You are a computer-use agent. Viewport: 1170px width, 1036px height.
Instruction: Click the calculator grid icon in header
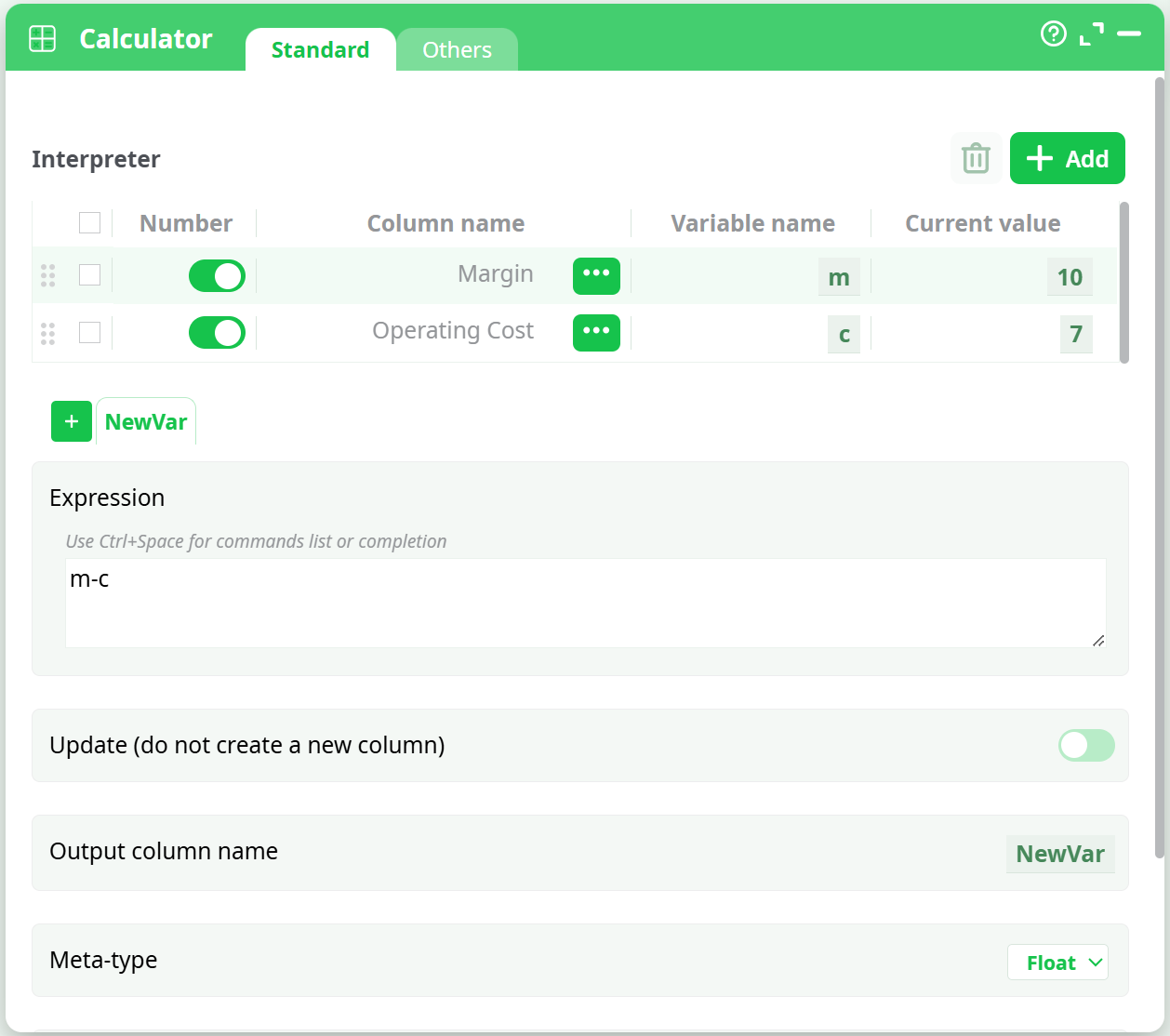point(43,38)
